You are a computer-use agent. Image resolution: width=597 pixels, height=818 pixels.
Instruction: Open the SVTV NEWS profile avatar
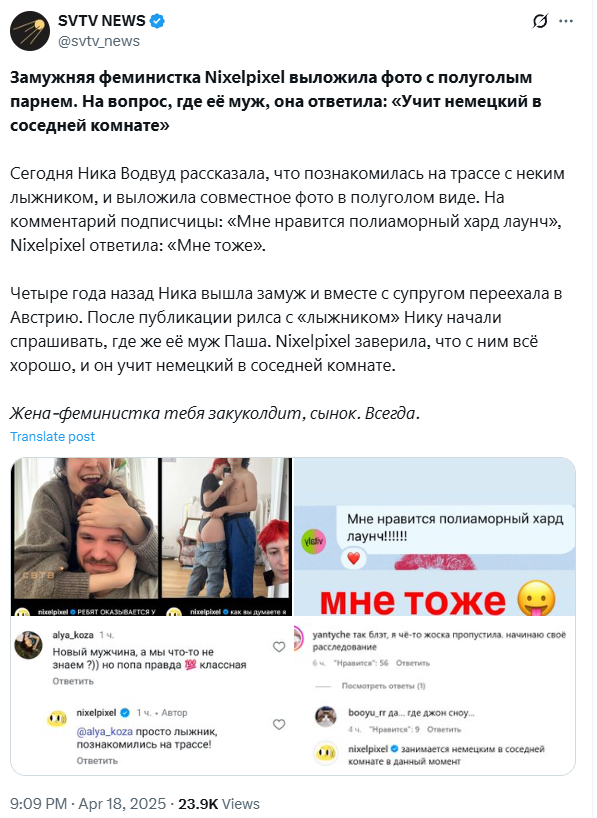tap(30, 31)
